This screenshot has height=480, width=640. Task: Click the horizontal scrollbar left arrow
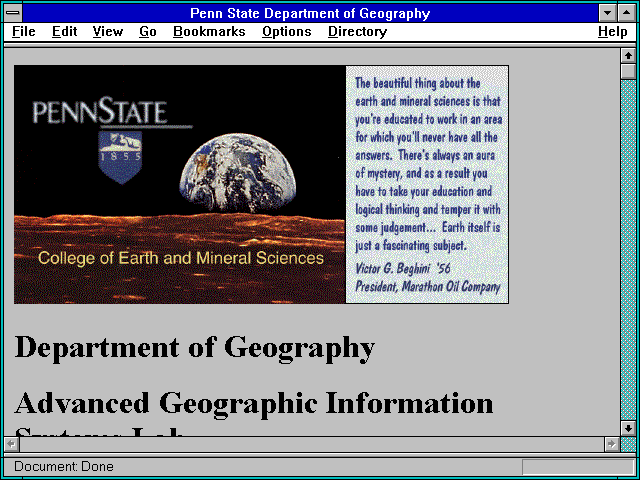pos(12,444)
